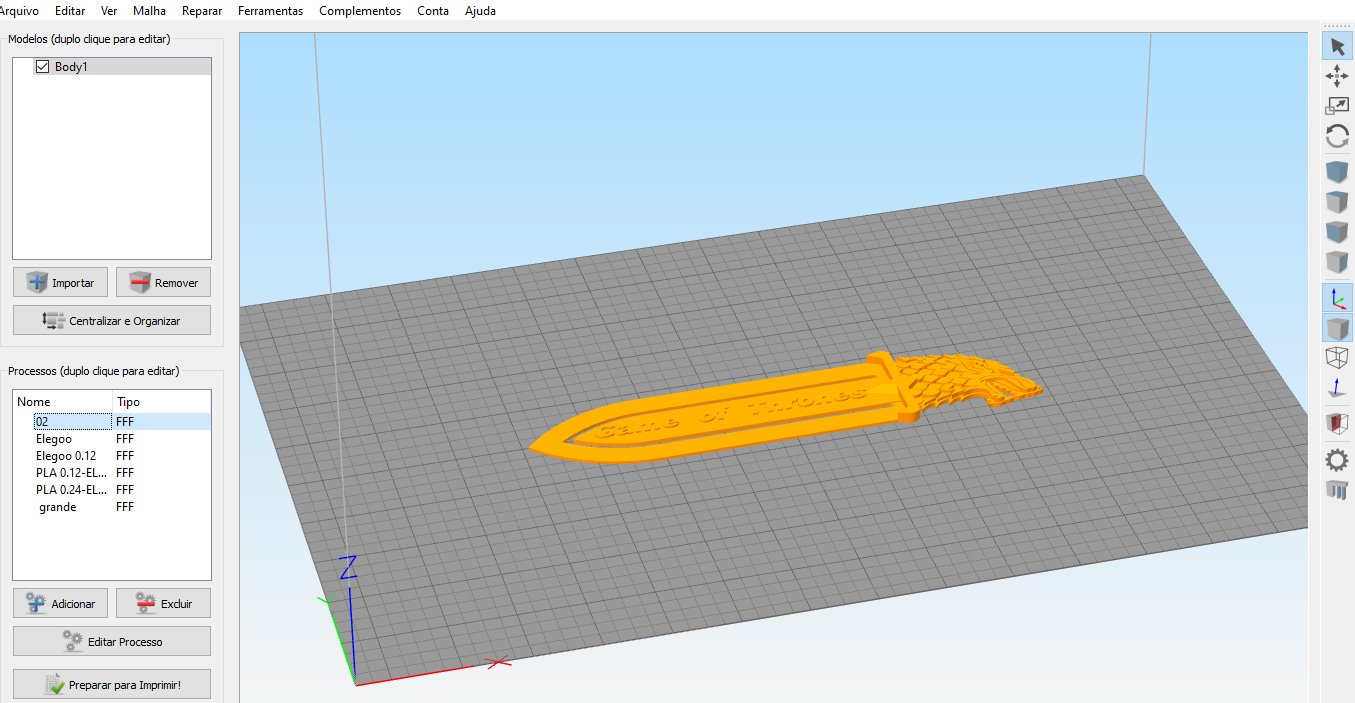Activate the four-arrow move tool
The height and width of the screenshot is (703, 1355).
tap(1337, 76)
